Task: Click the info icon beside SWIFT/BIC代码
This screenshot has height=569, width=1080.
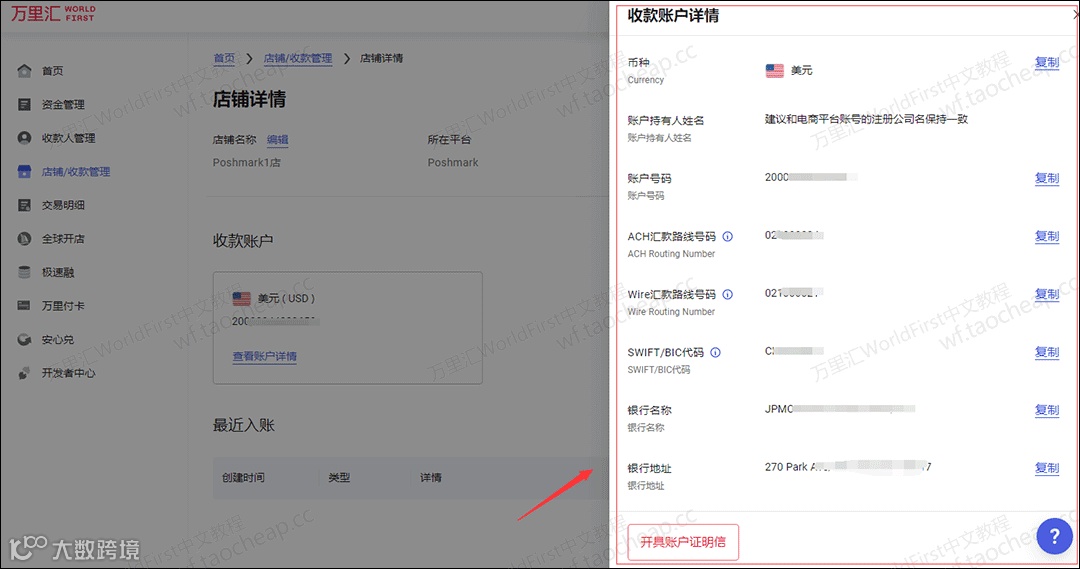Action: tap(716, 352)
